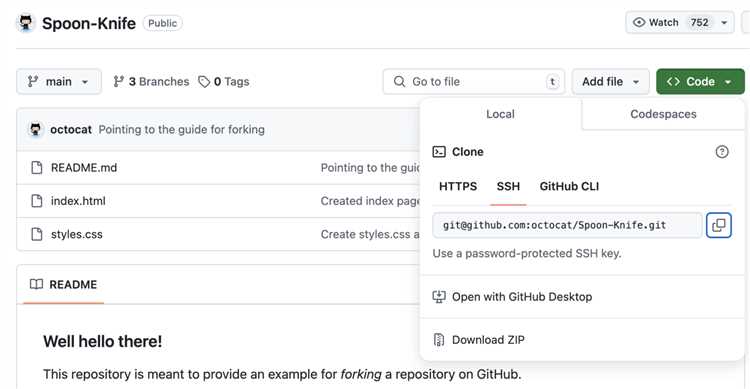Select the HTTPS clone option

(458, 186)
